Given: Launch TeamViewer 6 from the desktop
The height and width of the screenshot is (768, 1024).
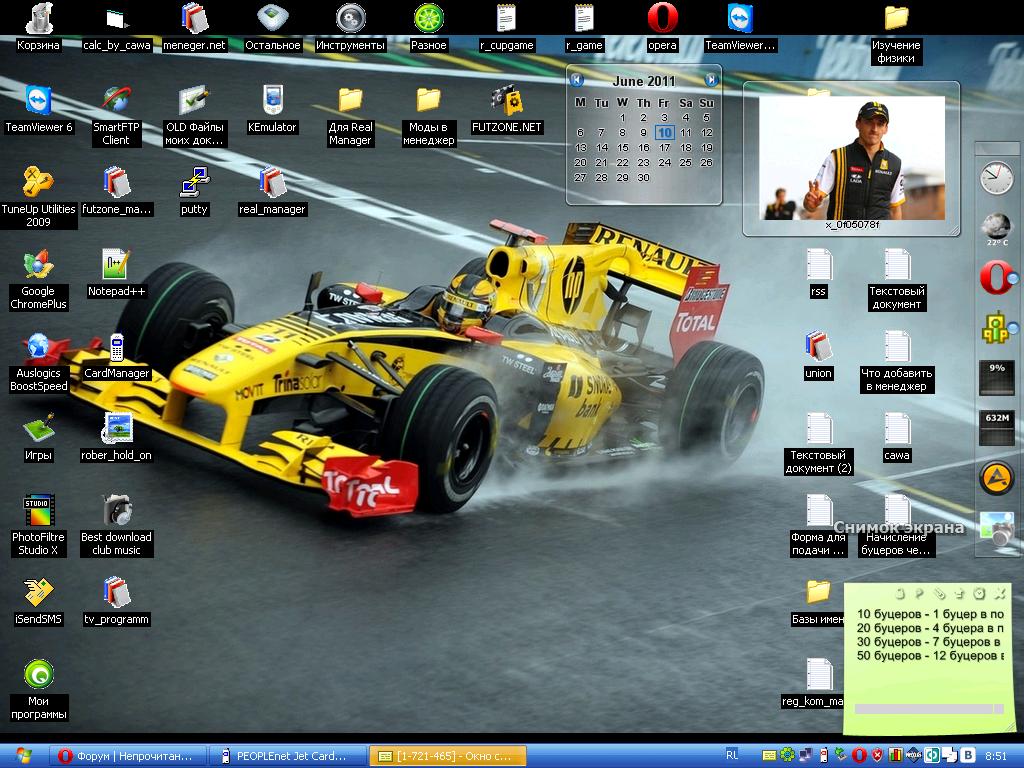Looking at the screenshot, I should point(39,102).
